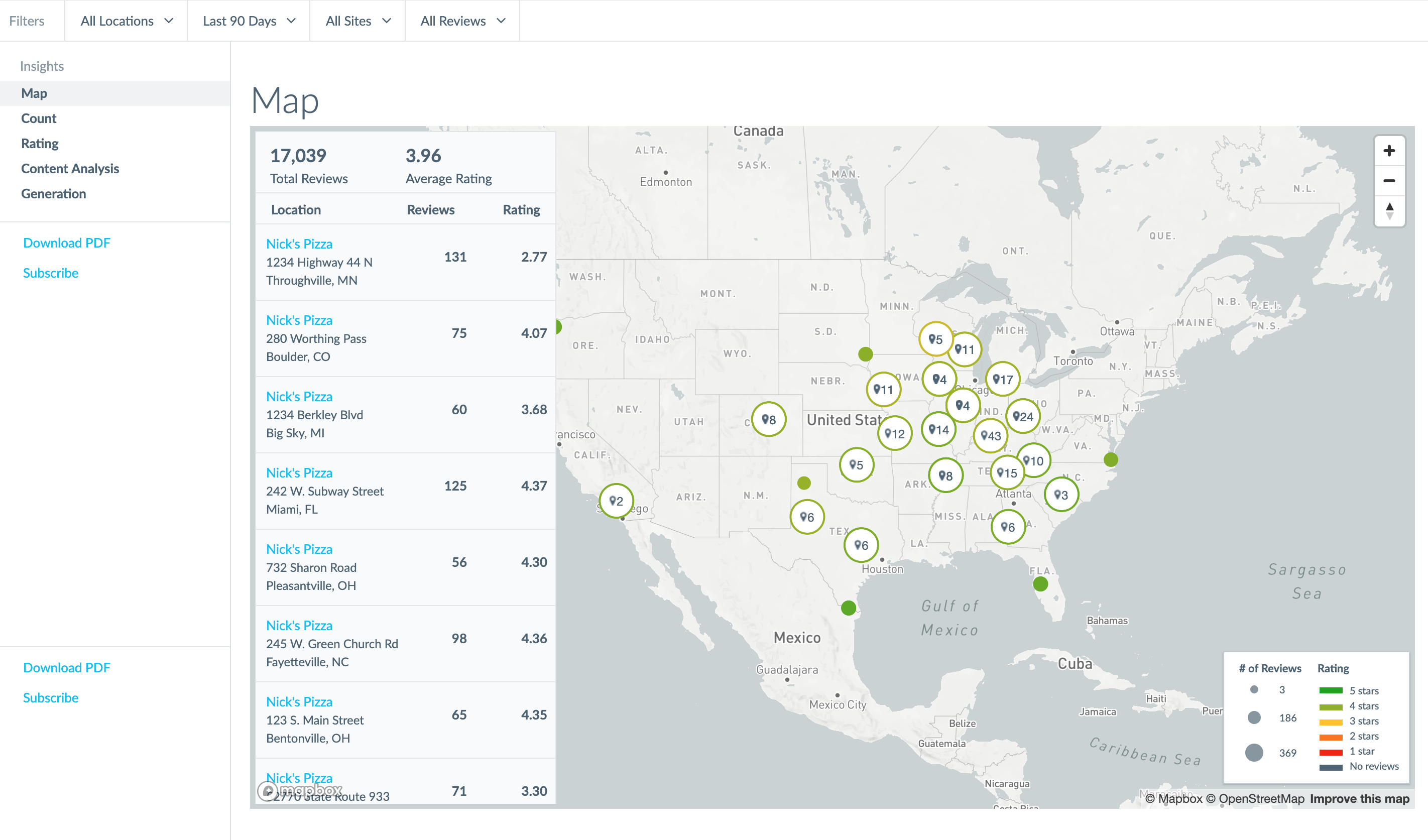
Task: Open the All Reviews filter dropdown
Action: (461, 20)
